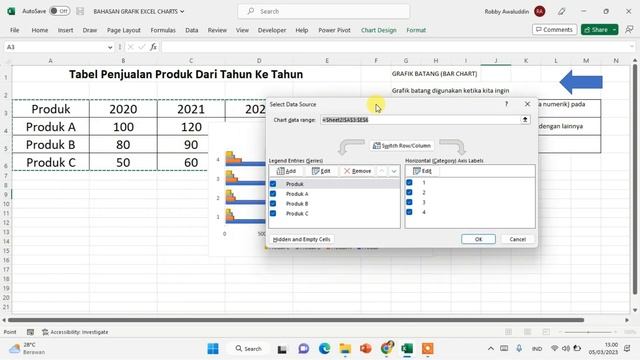The height and width of the screenshot is (360, 640).
Task: Open the File menu
Action: point(15,30)
